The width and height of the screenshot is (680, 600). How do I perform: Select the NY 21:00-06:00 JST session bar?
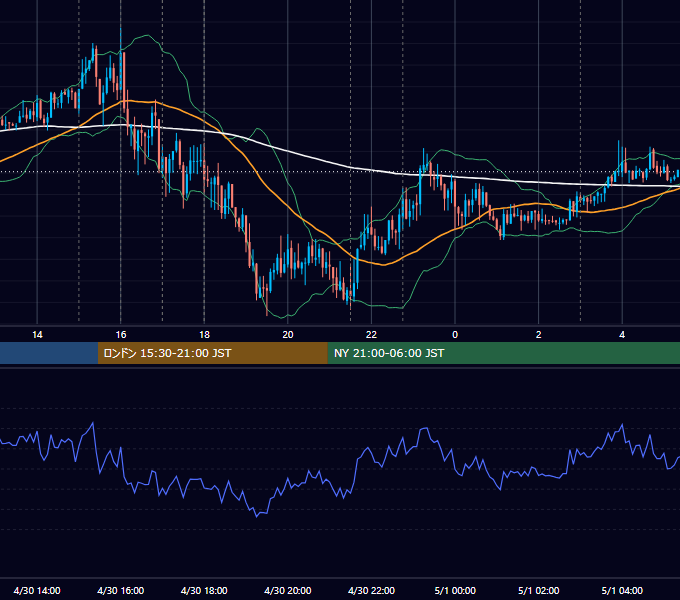(x=503, y=353)
